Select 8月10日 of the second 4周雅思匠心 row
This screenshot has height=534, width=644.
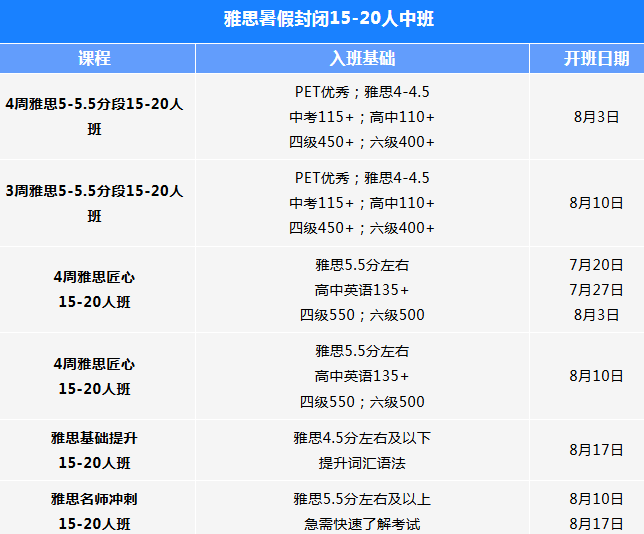[x=596, y=376]
